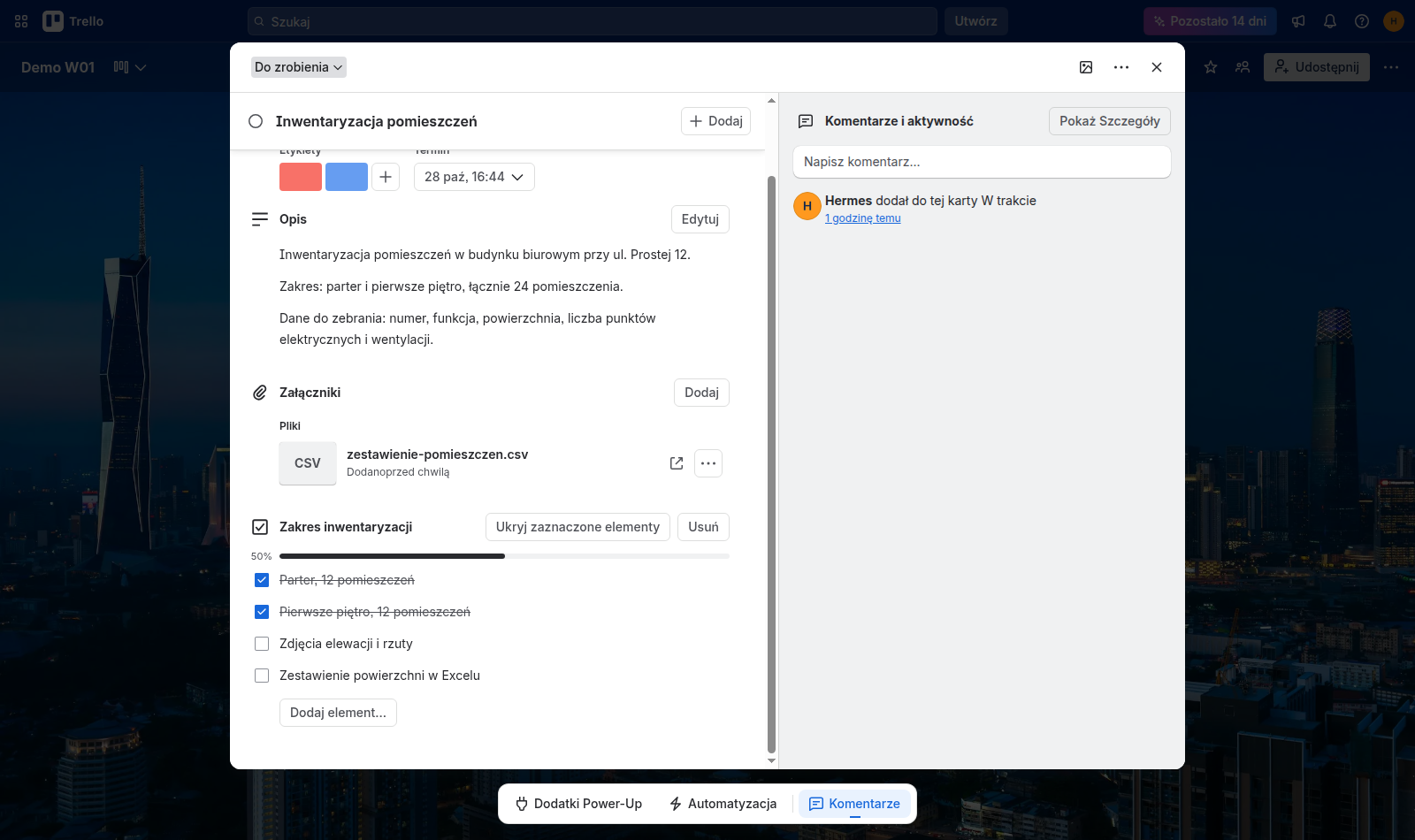Viewport: 1415px width, 840px height.
Task: Open the board menu ellipsis
Action: pos(1391,67)
